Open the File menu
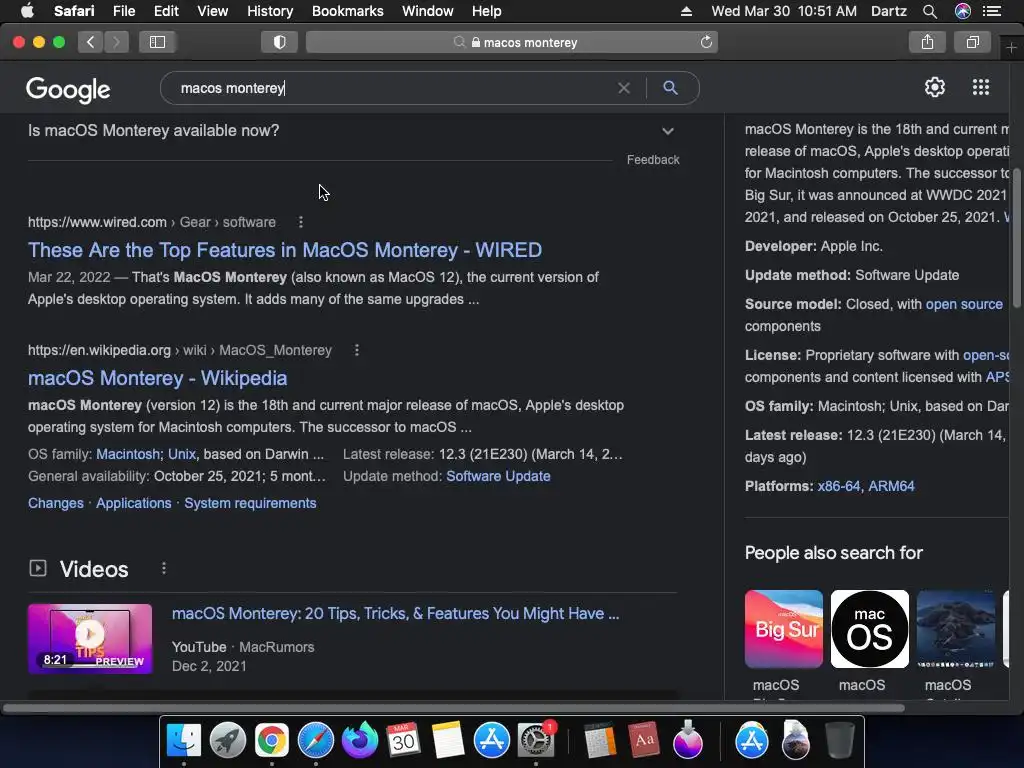 pyautogui.click(x=123, y=11)
